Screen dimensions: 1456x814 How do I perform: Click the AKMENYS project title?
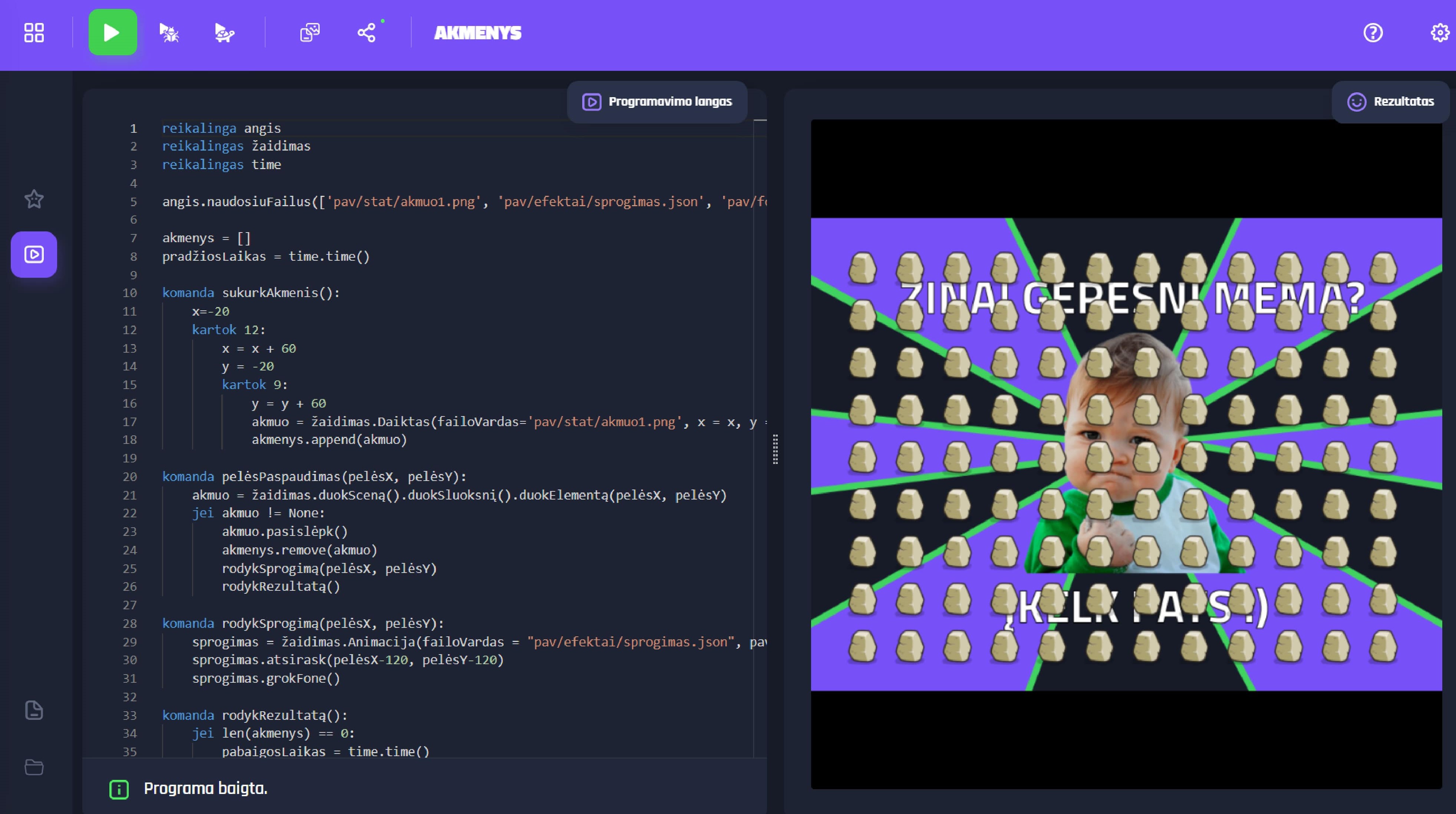pyautogui.click(x=478, y=33)
